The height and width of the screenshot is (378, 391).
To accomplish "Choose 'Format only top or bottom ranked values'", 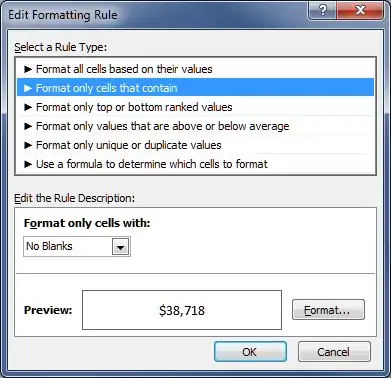I will [x=195, y=107].
